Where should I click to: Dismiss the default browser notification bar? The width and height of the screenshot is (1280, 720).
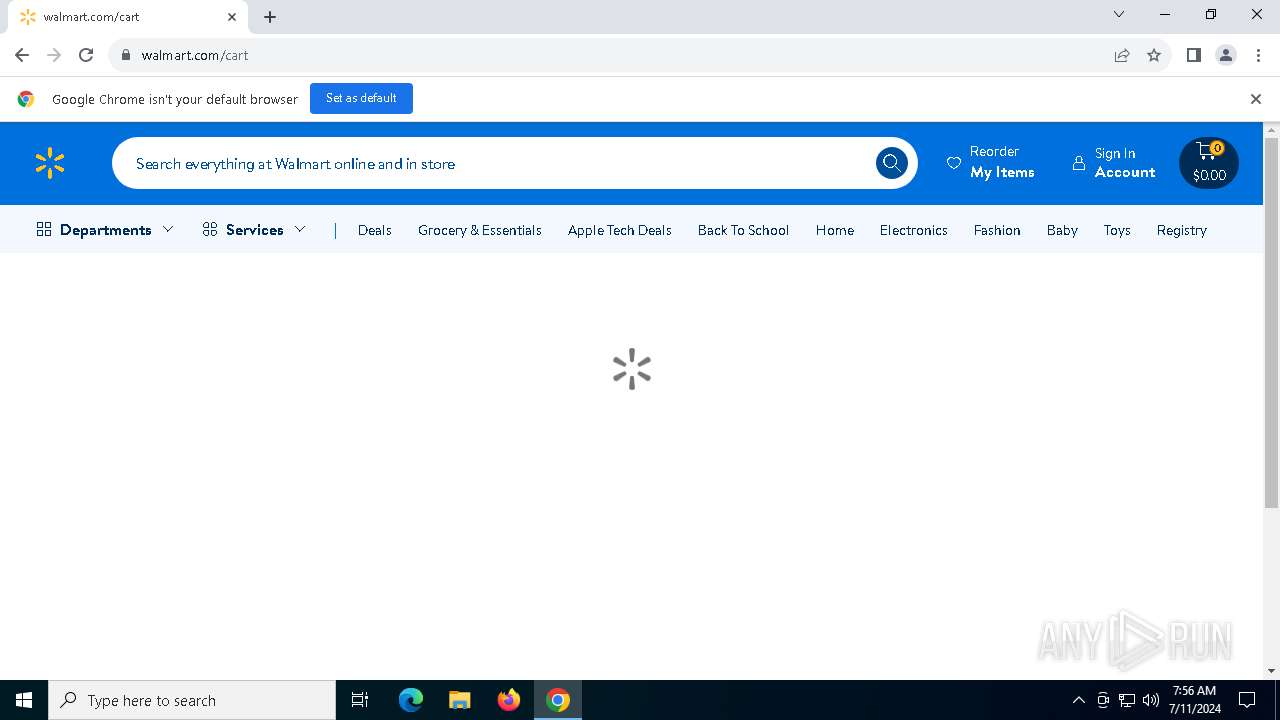[x=1256, y=99]
